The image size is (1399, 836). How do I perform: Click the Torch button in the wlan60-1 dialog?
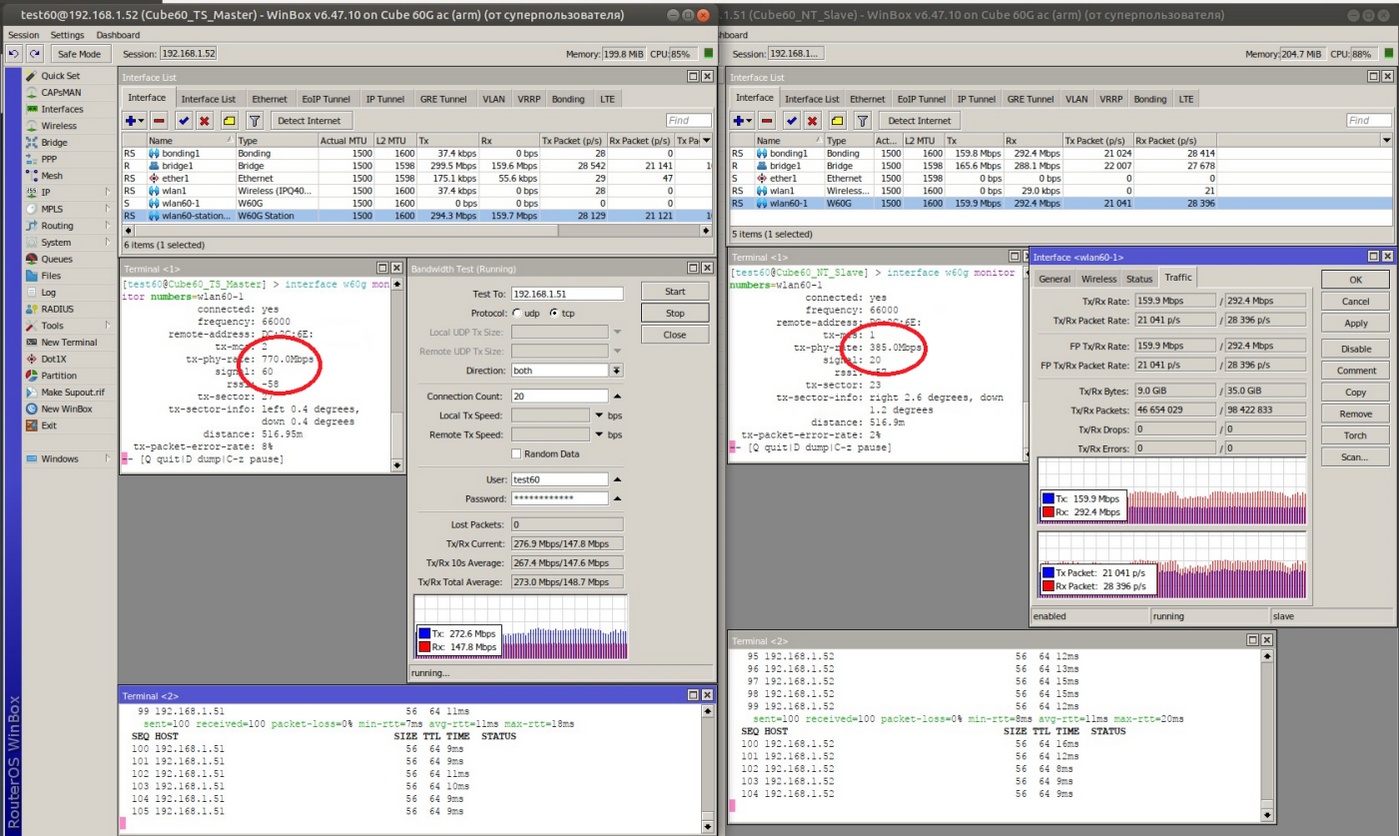1355,435
